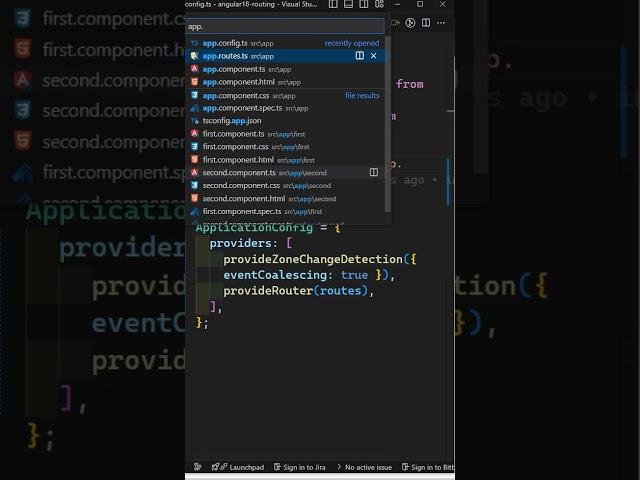Click provideZoneChangeDetection line in editor
Viewport: 640px width, 480px height.
tap(320, 259)
